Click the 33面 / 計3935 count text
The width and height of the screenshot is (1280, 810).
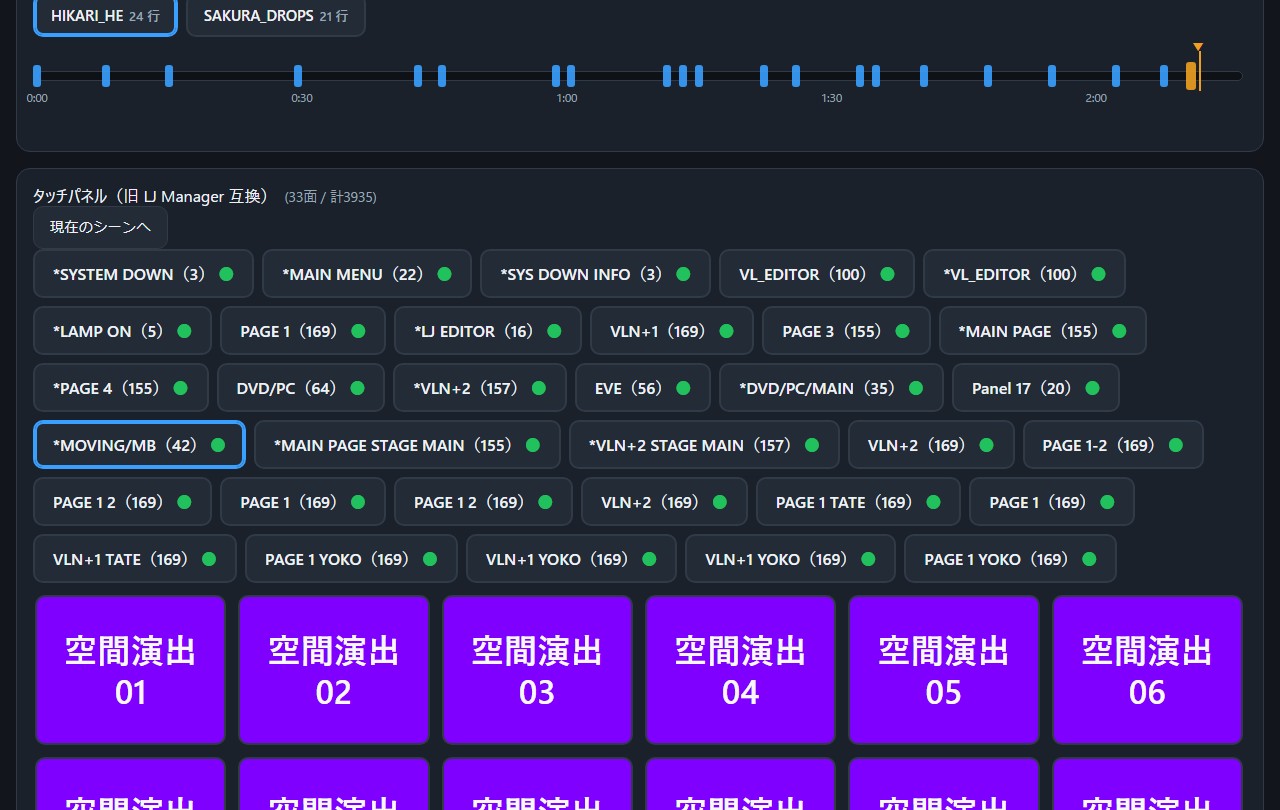(330, 197)
